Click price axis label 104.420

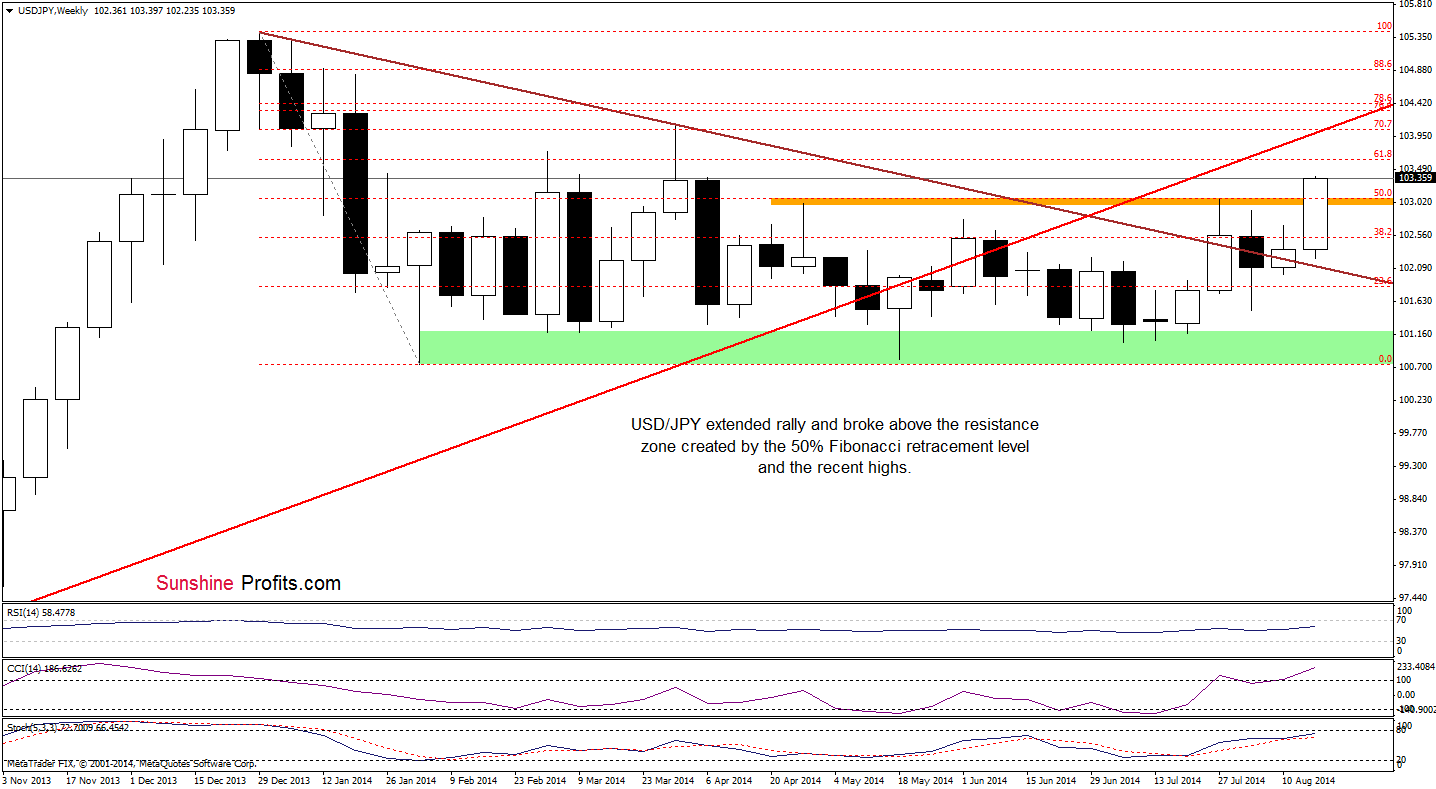point(1414,103)
